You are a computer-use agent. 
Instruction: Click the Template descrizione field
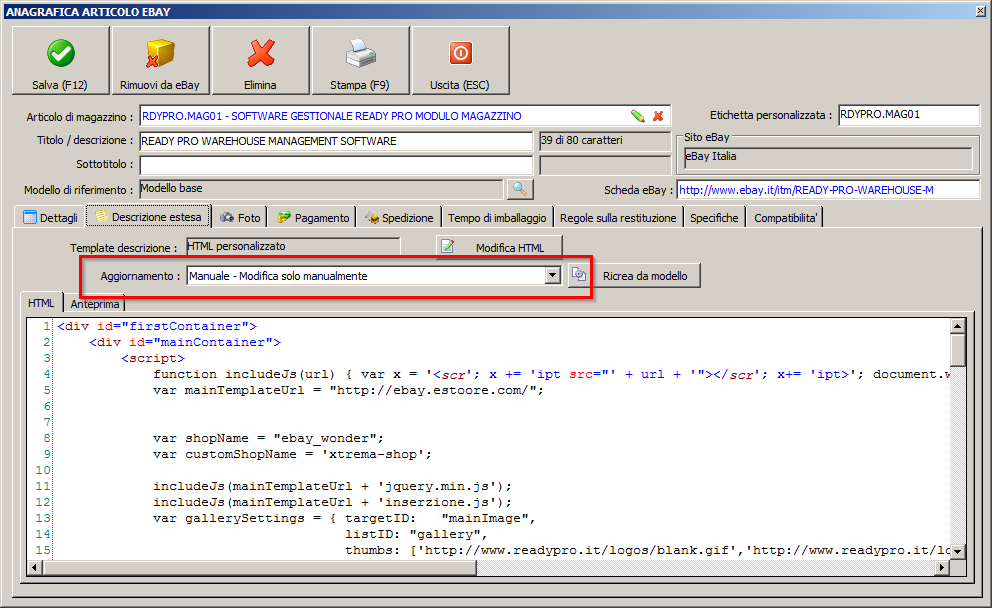pos(293,246)
